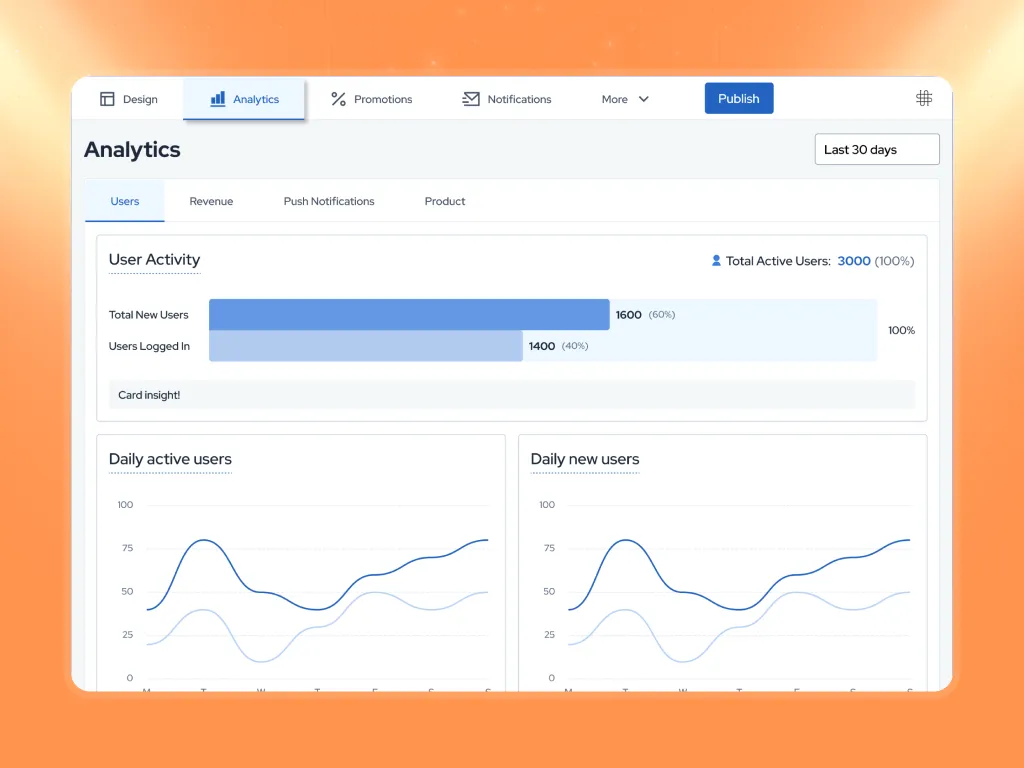Go to the Promotions tab label

(383, 99)
